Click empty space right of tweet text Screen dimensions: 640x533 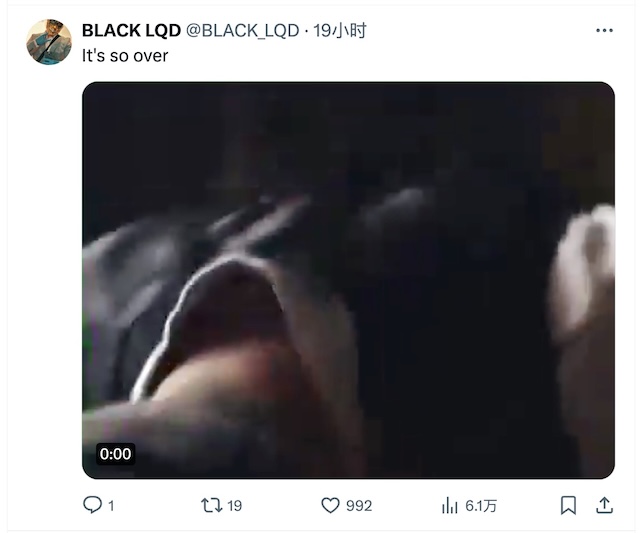tap(367, 56)
